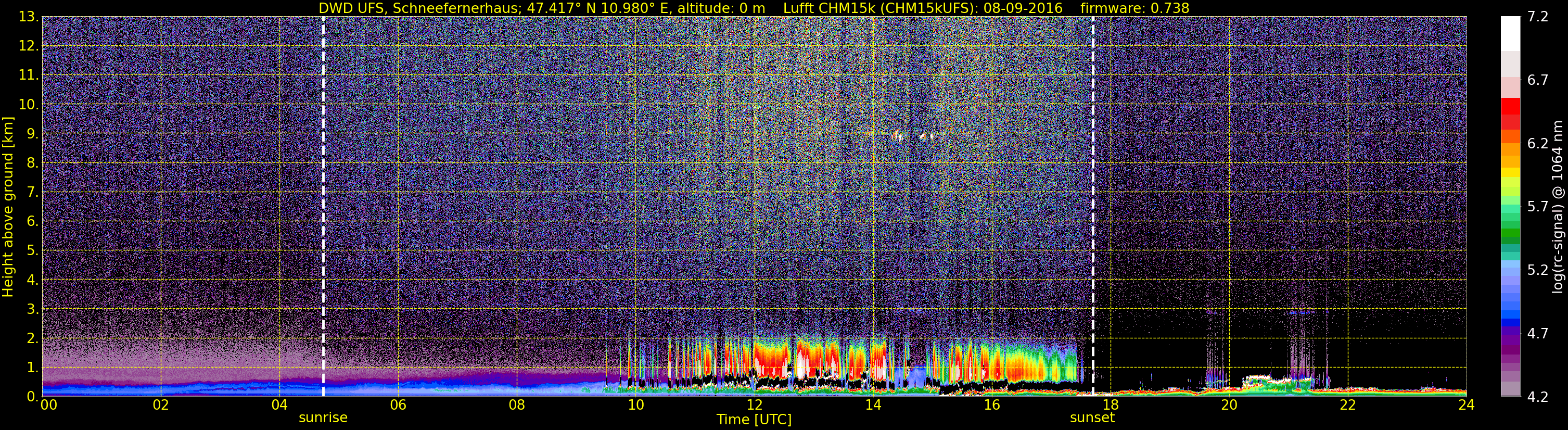Viewport: 1568px width, 430px height.
Task: Click the '04' time tick label
Action: pos(279,405)
